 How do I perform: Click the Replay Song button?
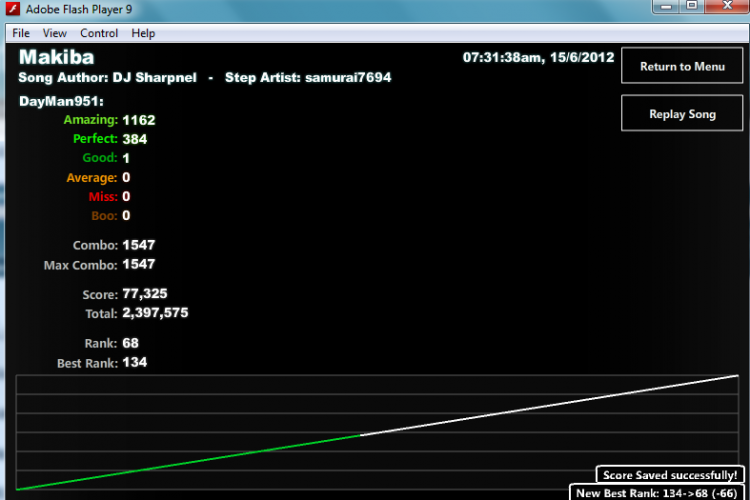pyautogui.click(x=682, y=113)
